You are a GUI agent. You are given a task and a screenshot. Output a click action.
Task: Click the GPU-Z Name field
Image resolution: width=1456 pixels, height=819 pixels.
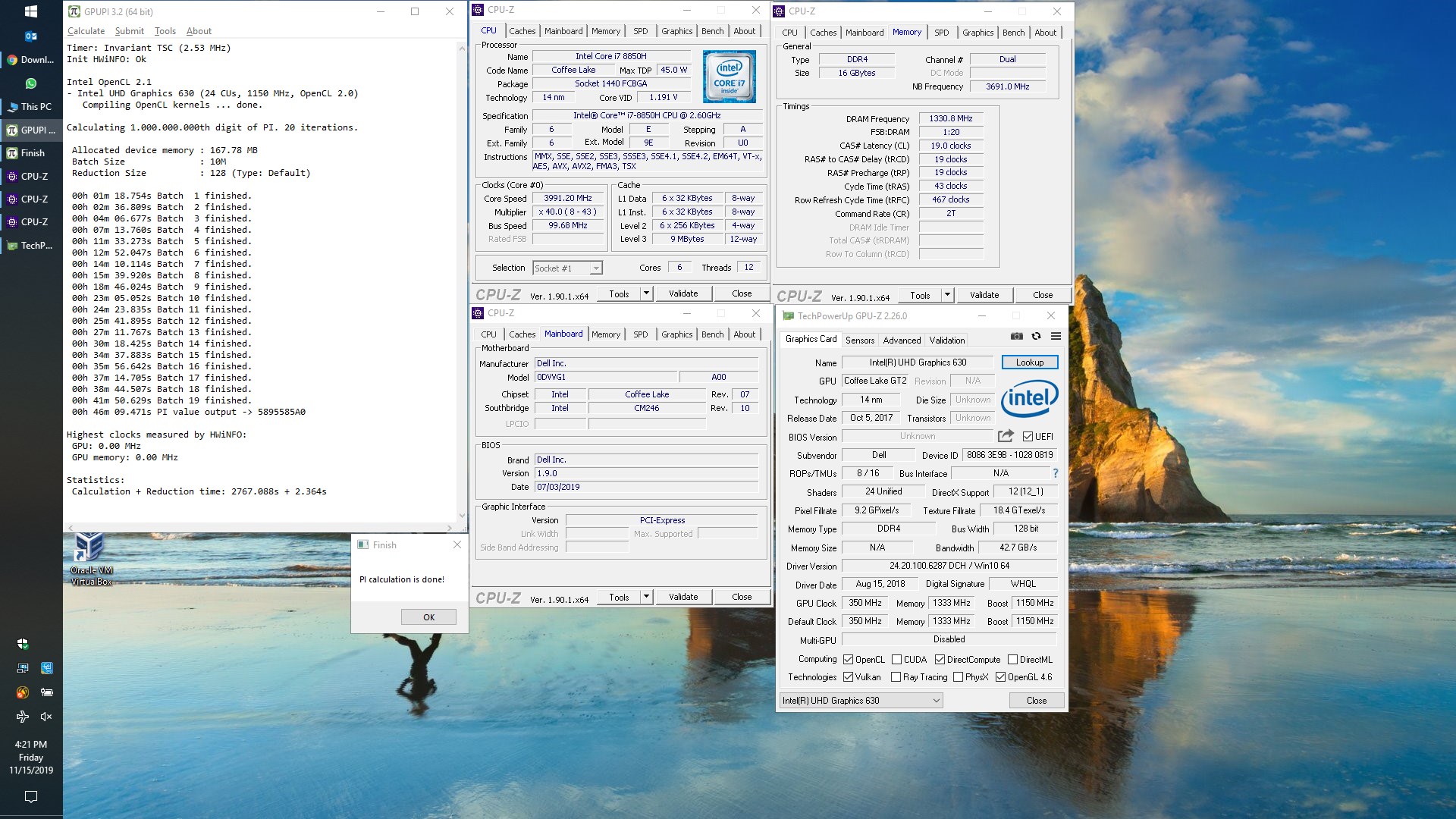[918, 362]
